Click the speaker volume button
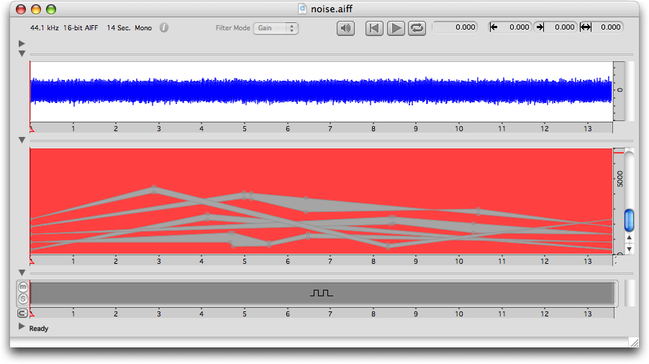The image size is (649, 364). point(345,28)
